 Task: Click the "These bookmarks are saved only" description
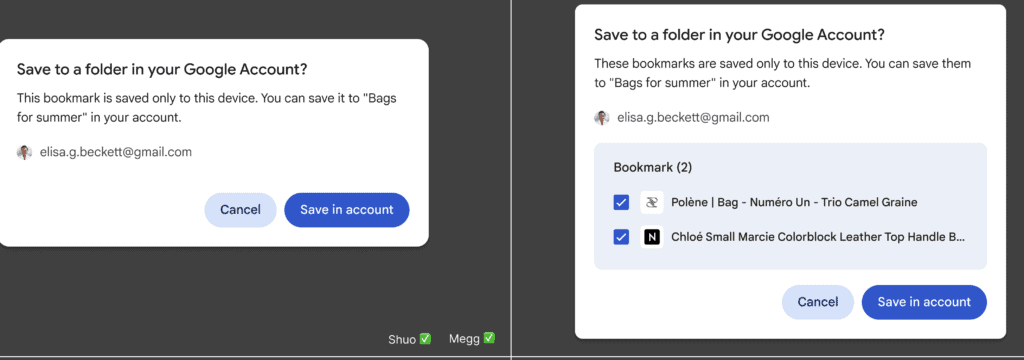pyautogui.click(x=782, y=74)
